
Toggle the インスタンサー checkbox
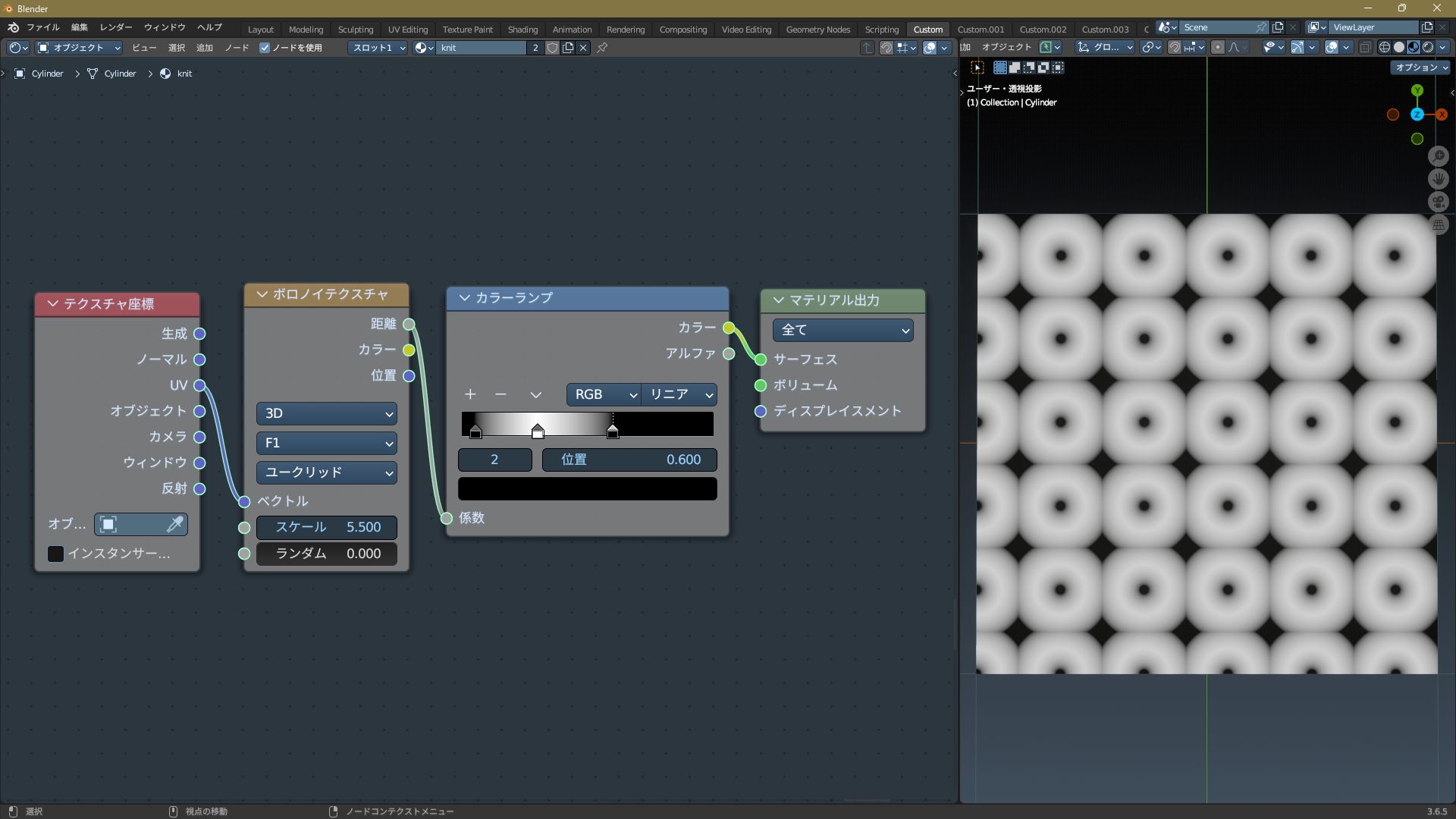click(x=56, y=554)
